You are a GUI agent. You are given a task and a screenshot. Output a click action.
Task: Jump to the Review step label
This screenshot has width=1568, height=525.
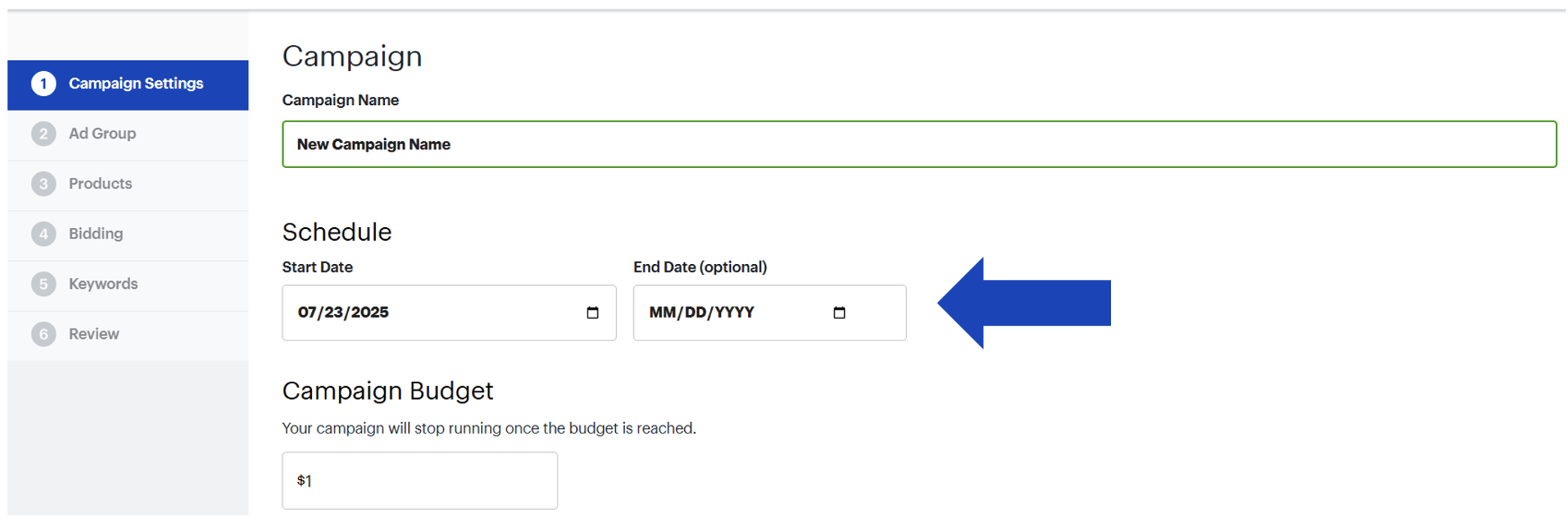point(94,334)
